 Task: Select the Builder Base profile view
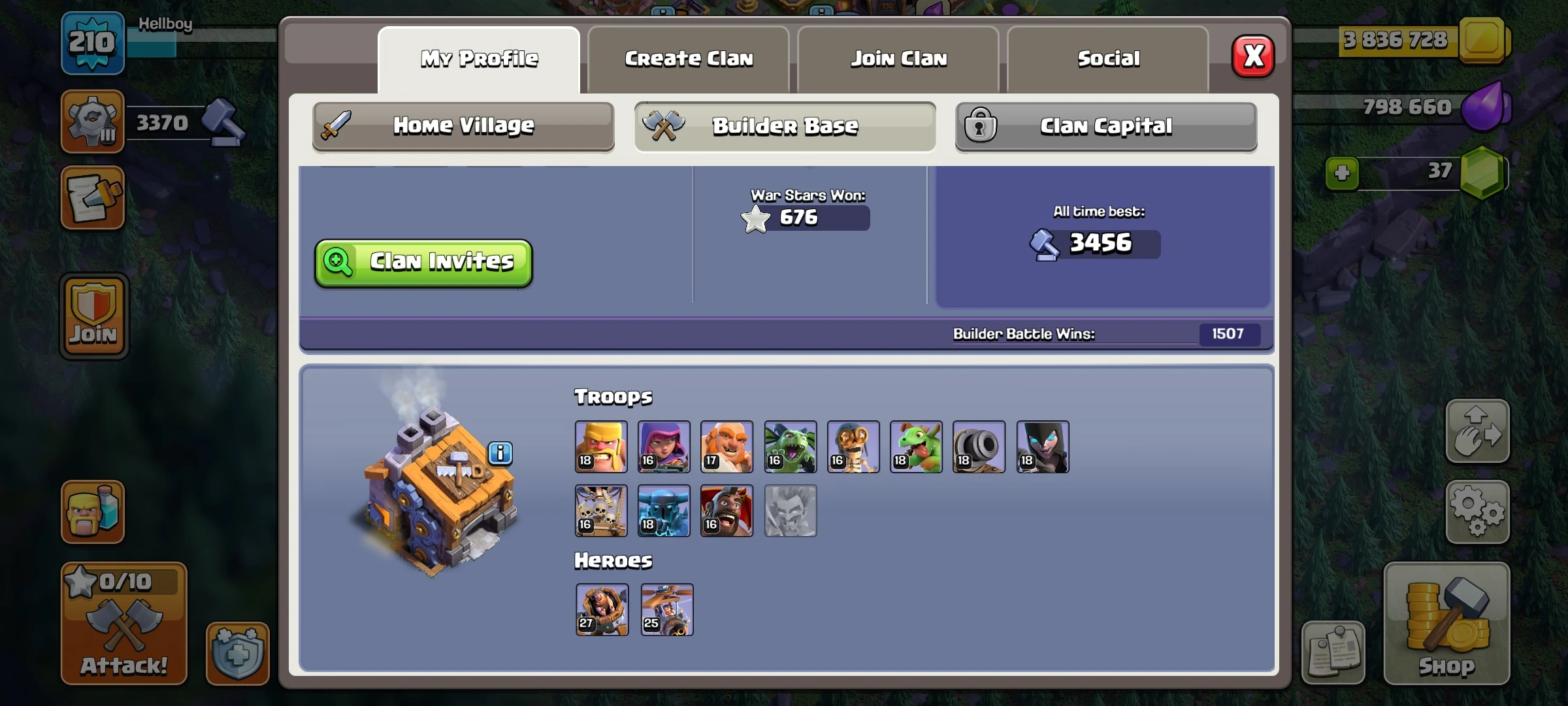tap(785, 126)
